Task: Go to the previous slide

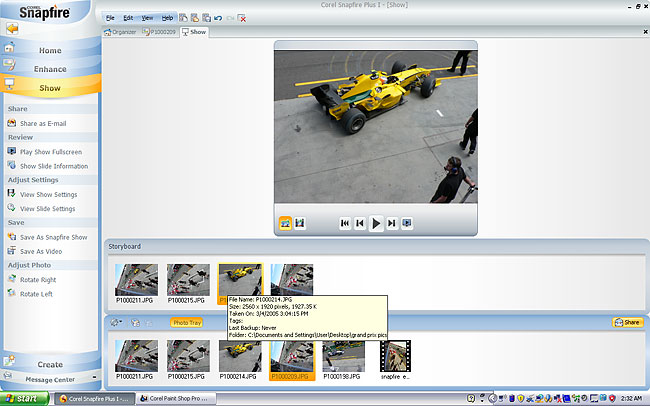Action: tap(360, 224)
